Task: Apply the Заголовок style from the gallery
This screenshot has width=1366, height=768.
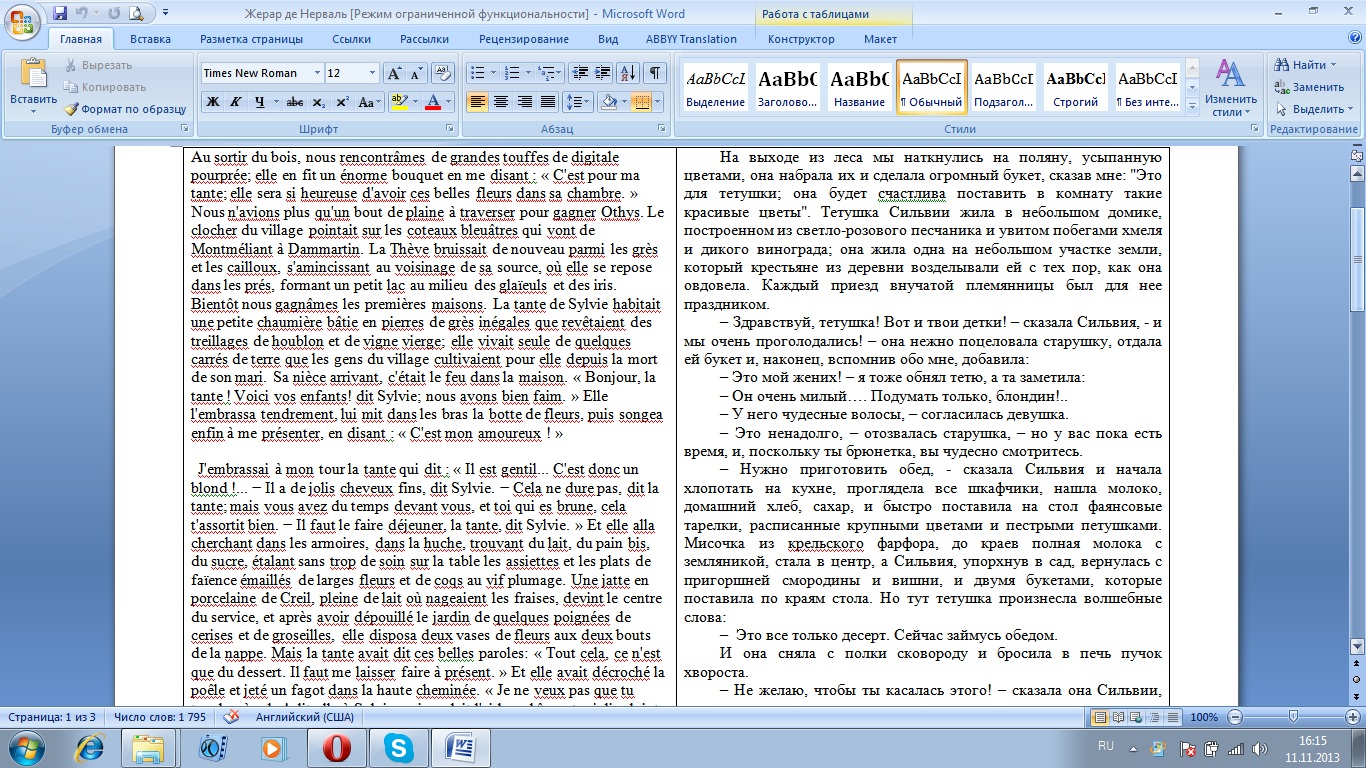Action: (787, 87)
